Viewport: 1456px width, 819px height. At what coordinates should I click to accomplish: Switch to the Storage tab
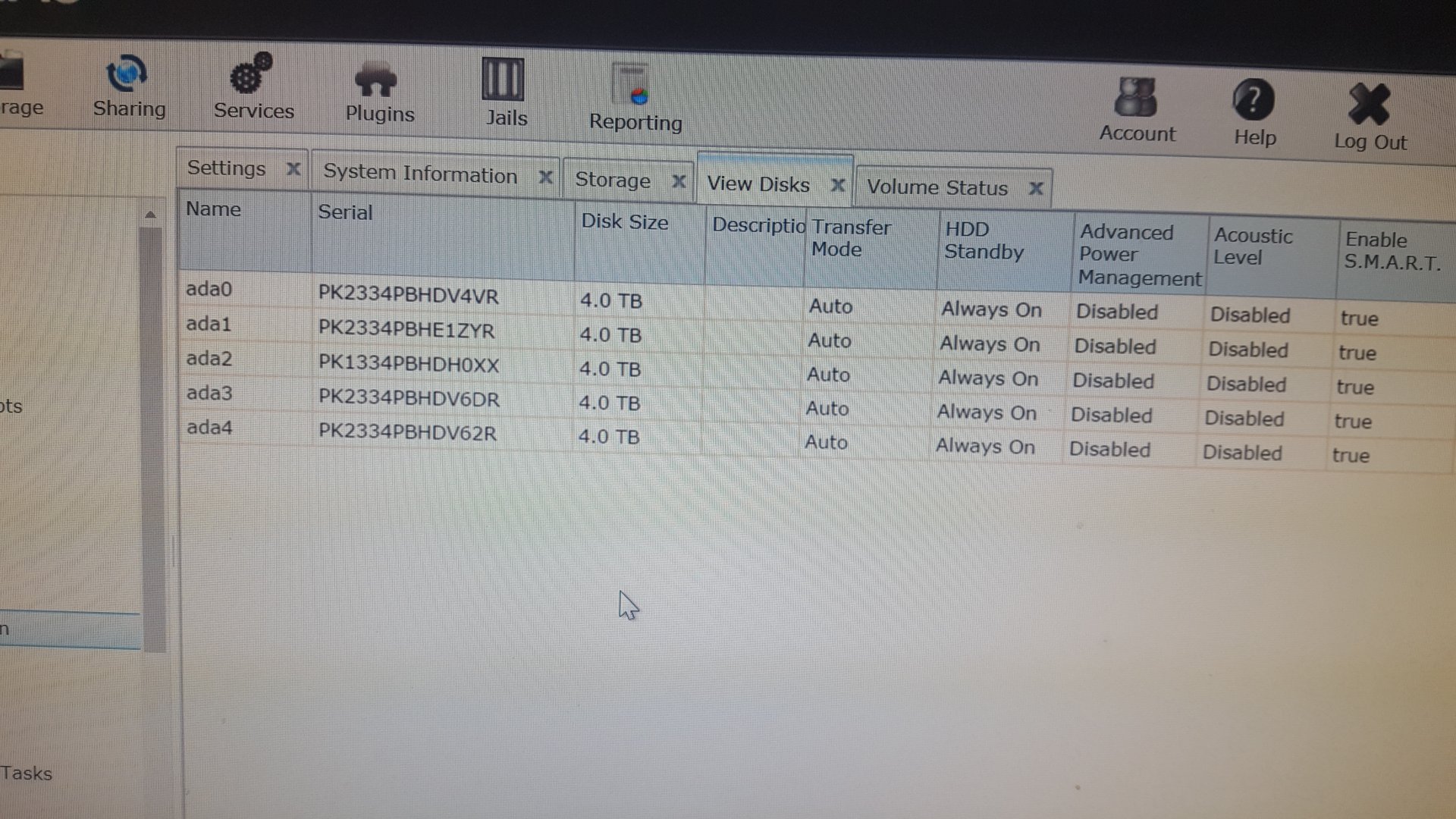click(613, 180)
